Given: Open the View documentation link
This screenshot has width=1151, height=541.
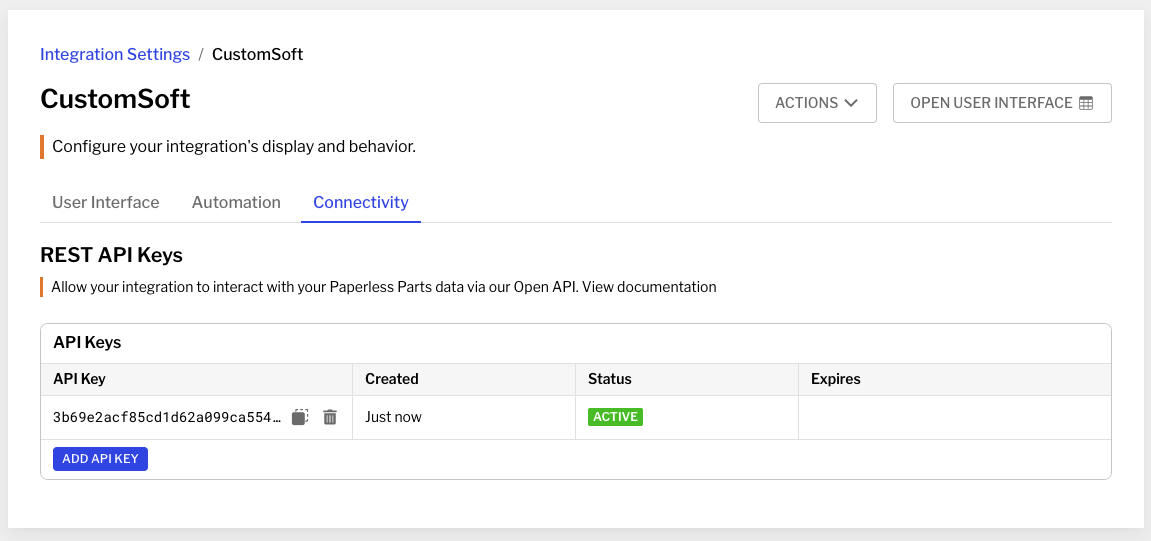Looking at the screenshot, I should click(x=650, y=287).
